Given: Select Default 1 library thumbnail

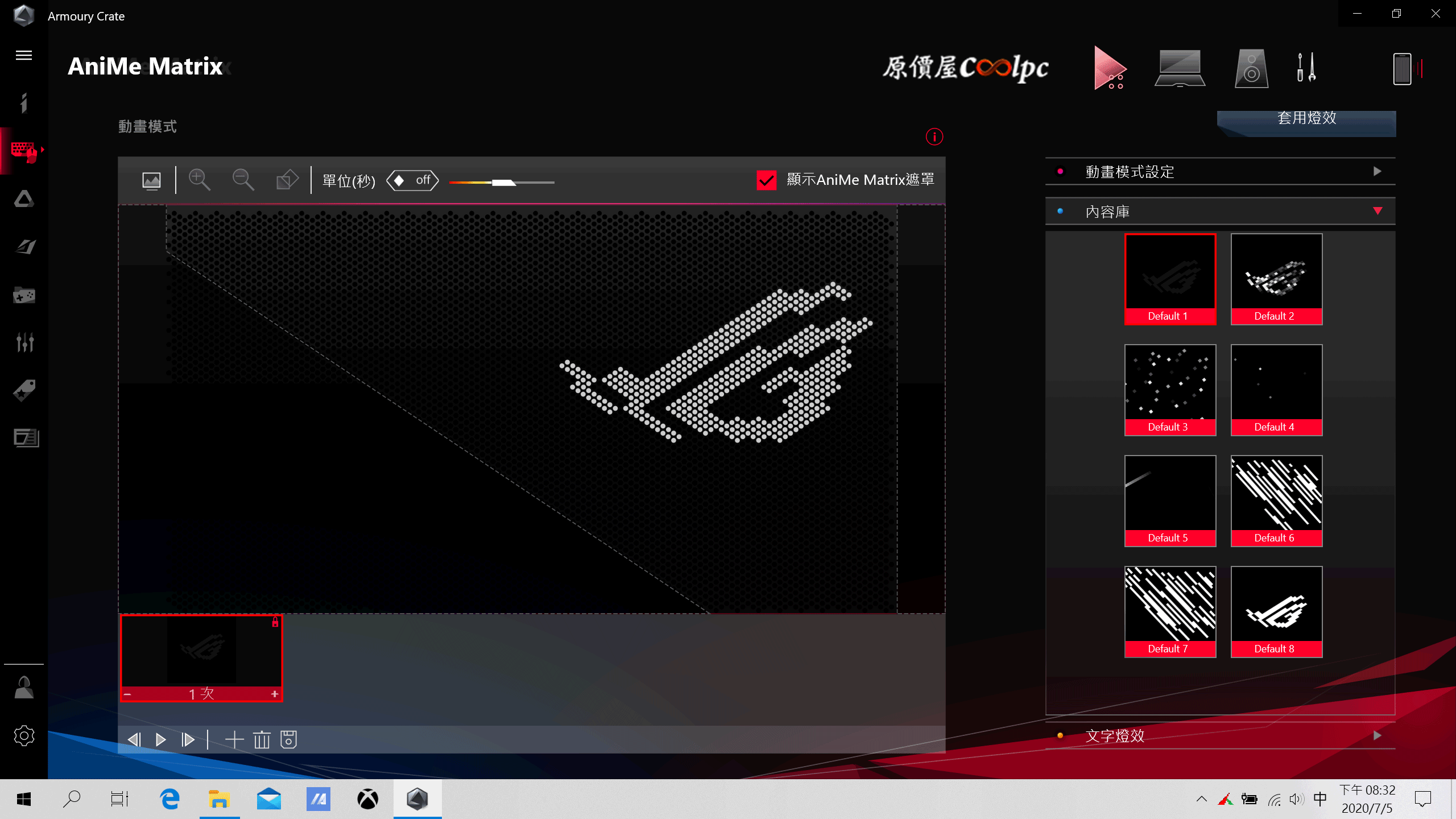Looking at the screenshot, I should coord(1170,279).
